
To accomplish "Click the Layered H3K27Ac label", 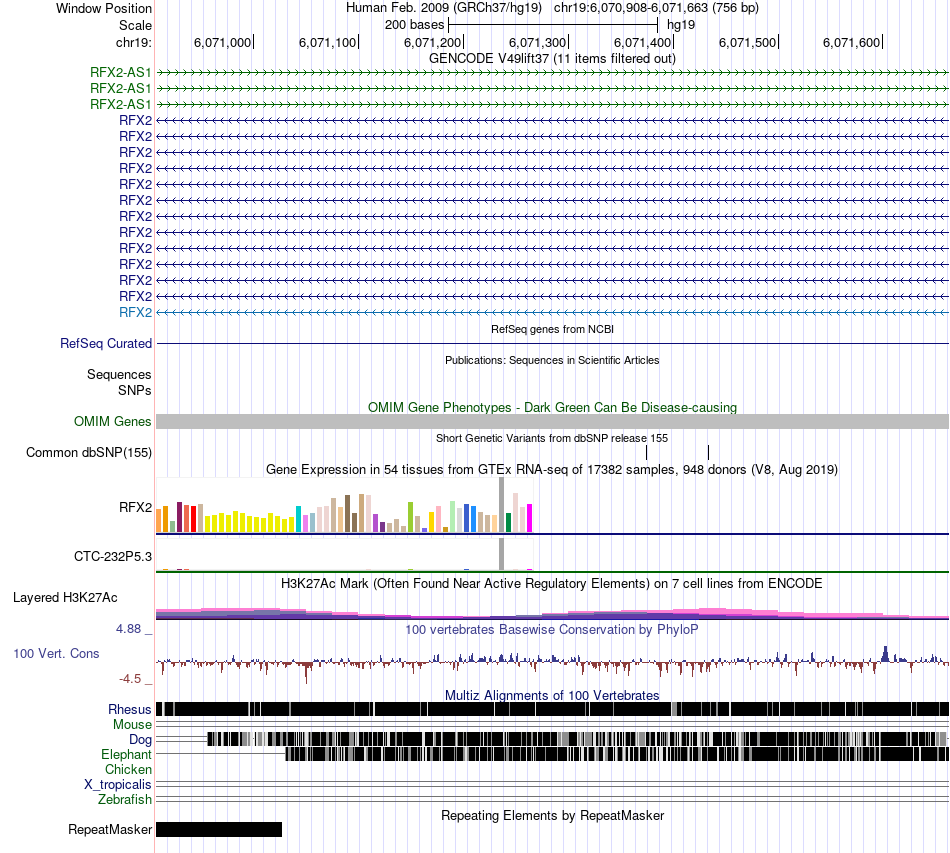I will pos(65,597).
